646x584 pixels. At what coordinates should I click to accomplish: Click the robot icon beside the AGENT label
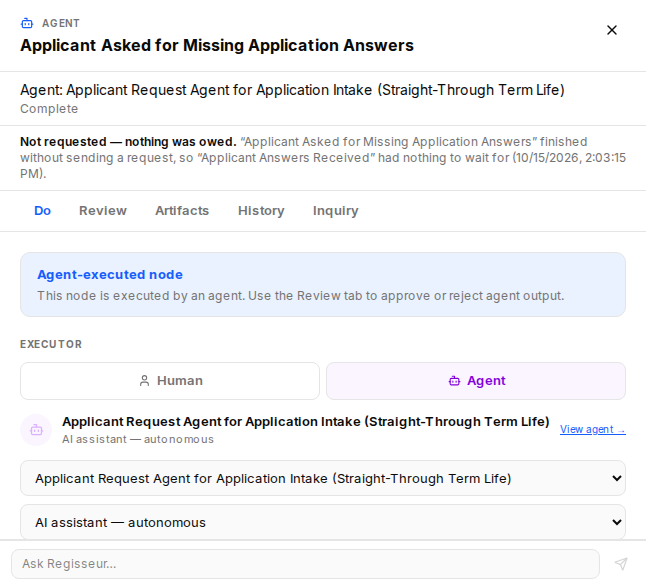tap(27, 23)
